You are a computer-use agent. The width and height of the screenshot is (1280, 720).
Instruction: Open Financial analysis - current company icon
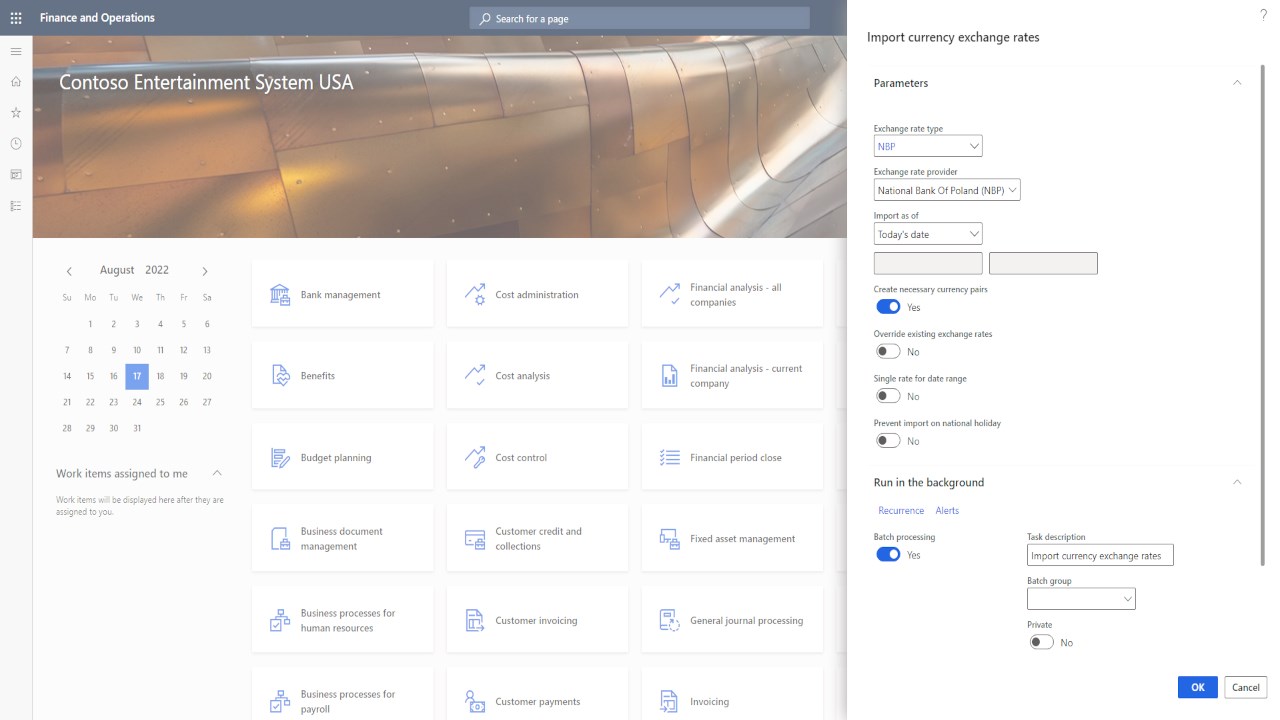(669, 375)
